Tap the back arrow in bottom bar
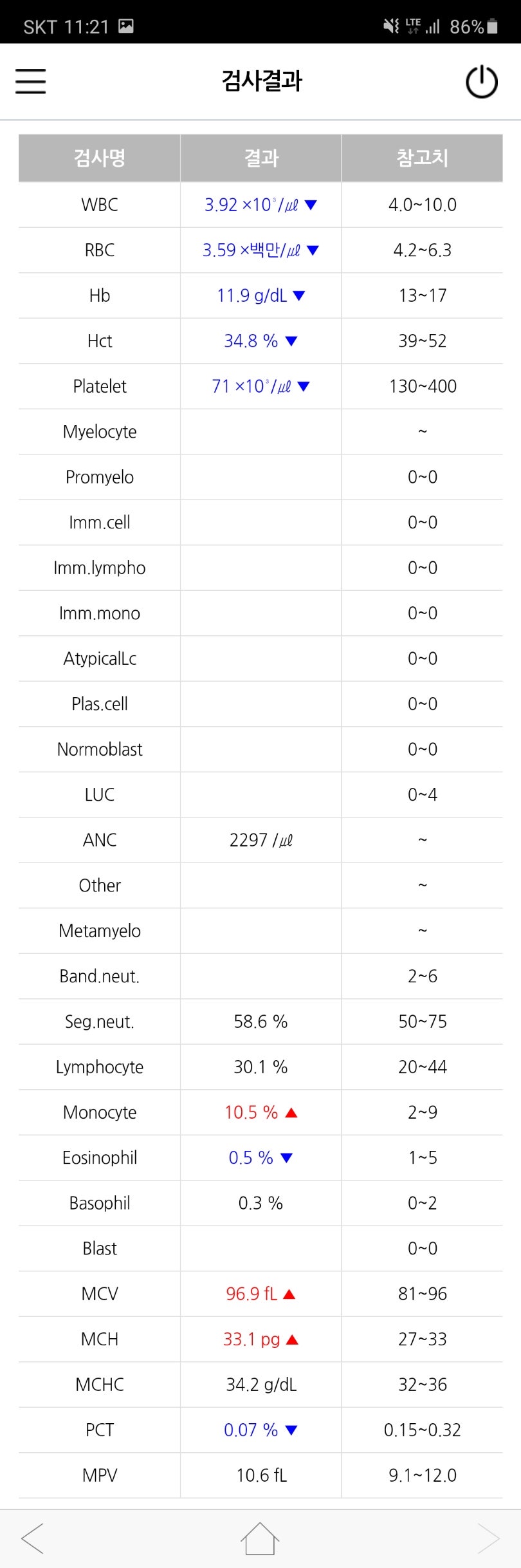Screen dimensions: 521x1568 33,1538
